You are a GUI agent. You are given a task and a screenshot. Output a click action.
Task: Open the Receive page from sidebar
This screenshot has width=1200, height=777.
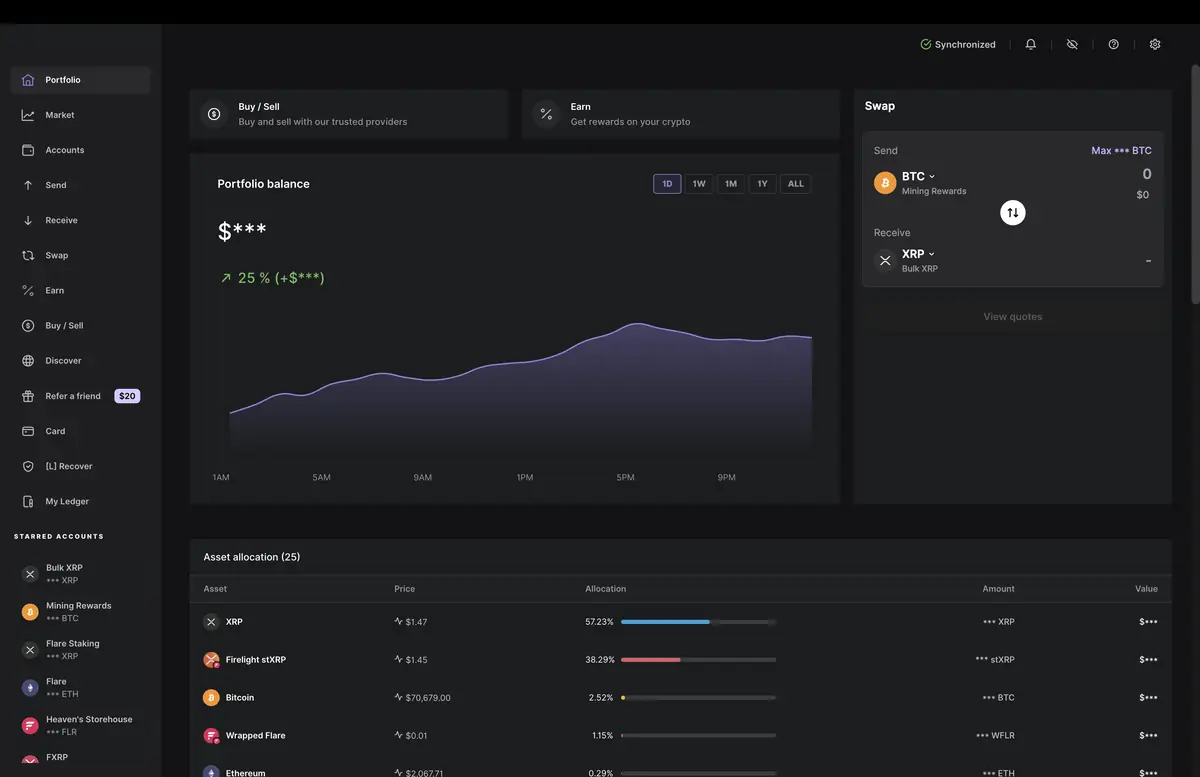pyautogui.click(x=58, y=219)
